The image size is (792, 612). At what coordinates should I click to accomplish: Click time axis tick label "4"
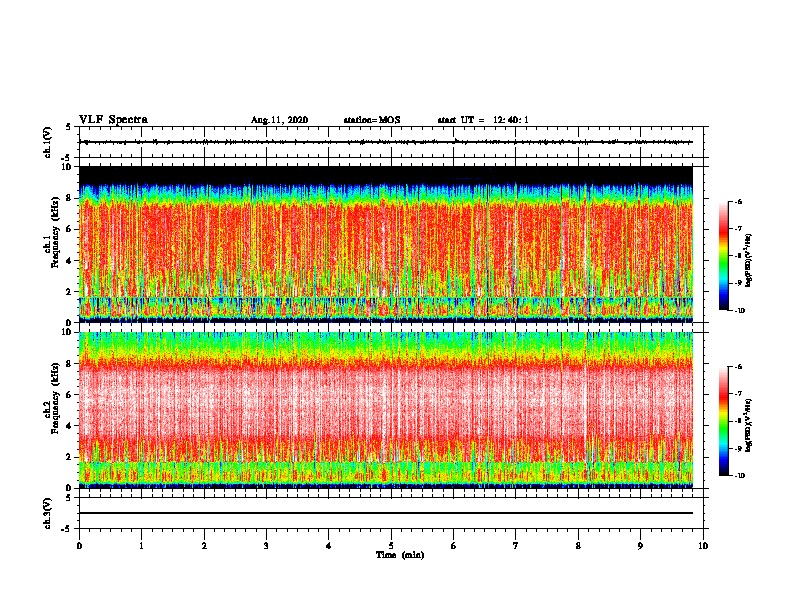tap(329, 546)
